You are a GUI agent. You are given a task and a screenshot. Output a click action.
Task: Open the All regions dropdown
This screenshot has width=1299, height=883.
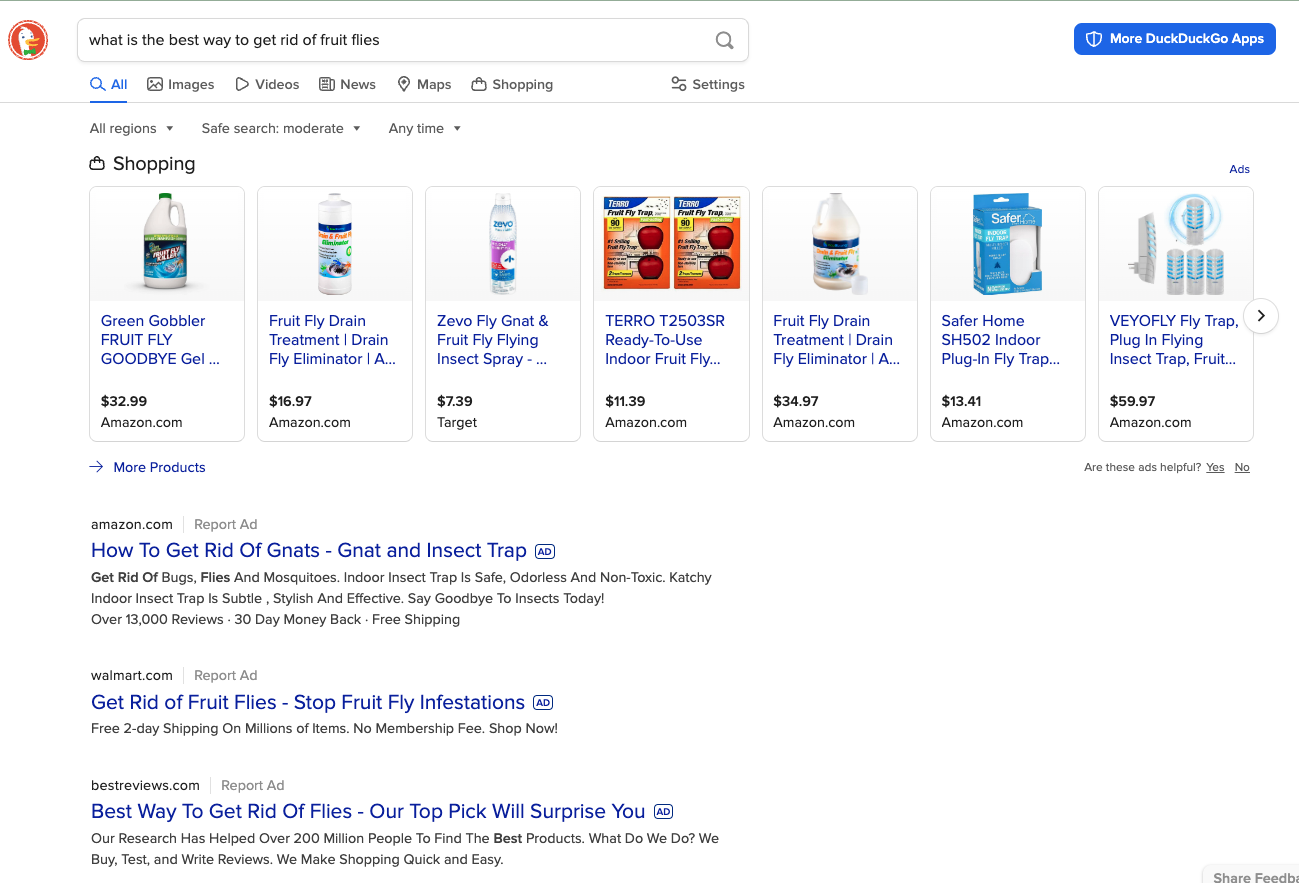131,128
